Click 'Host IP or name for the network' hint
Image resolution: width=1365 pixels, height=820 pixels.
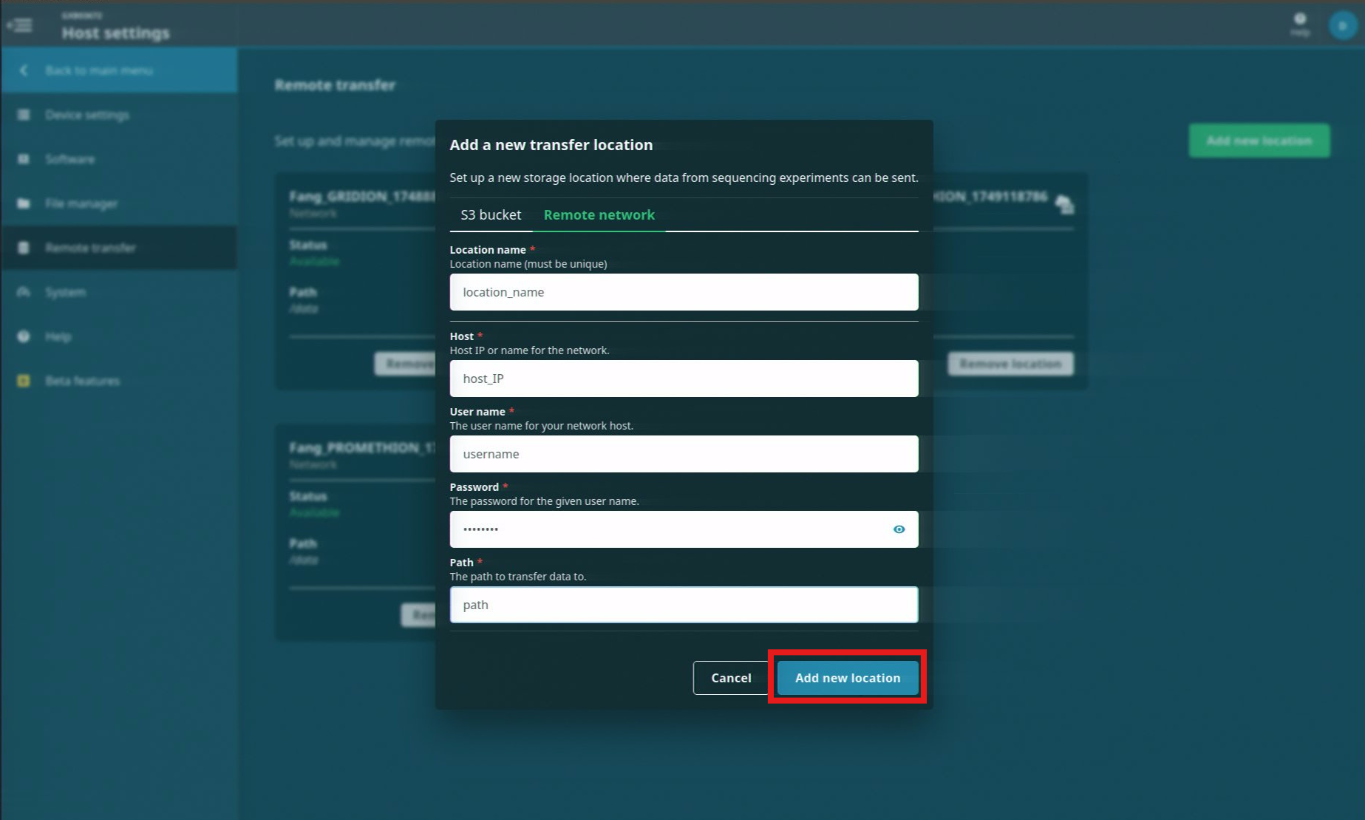[529, 350]
